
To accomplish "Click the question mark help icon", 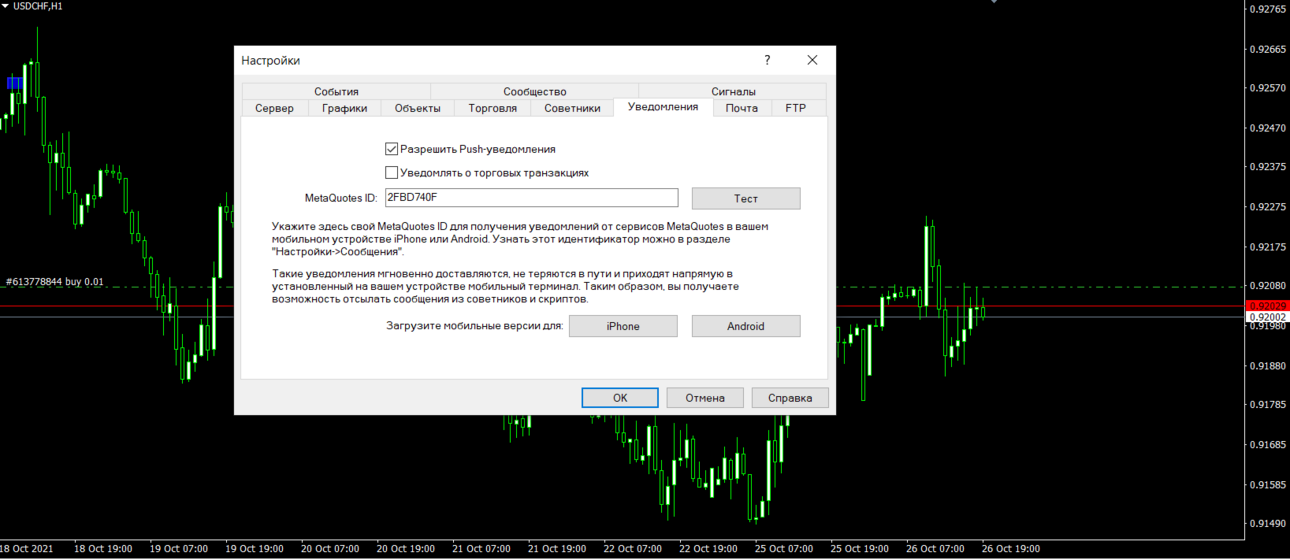I will coord(767,60).
